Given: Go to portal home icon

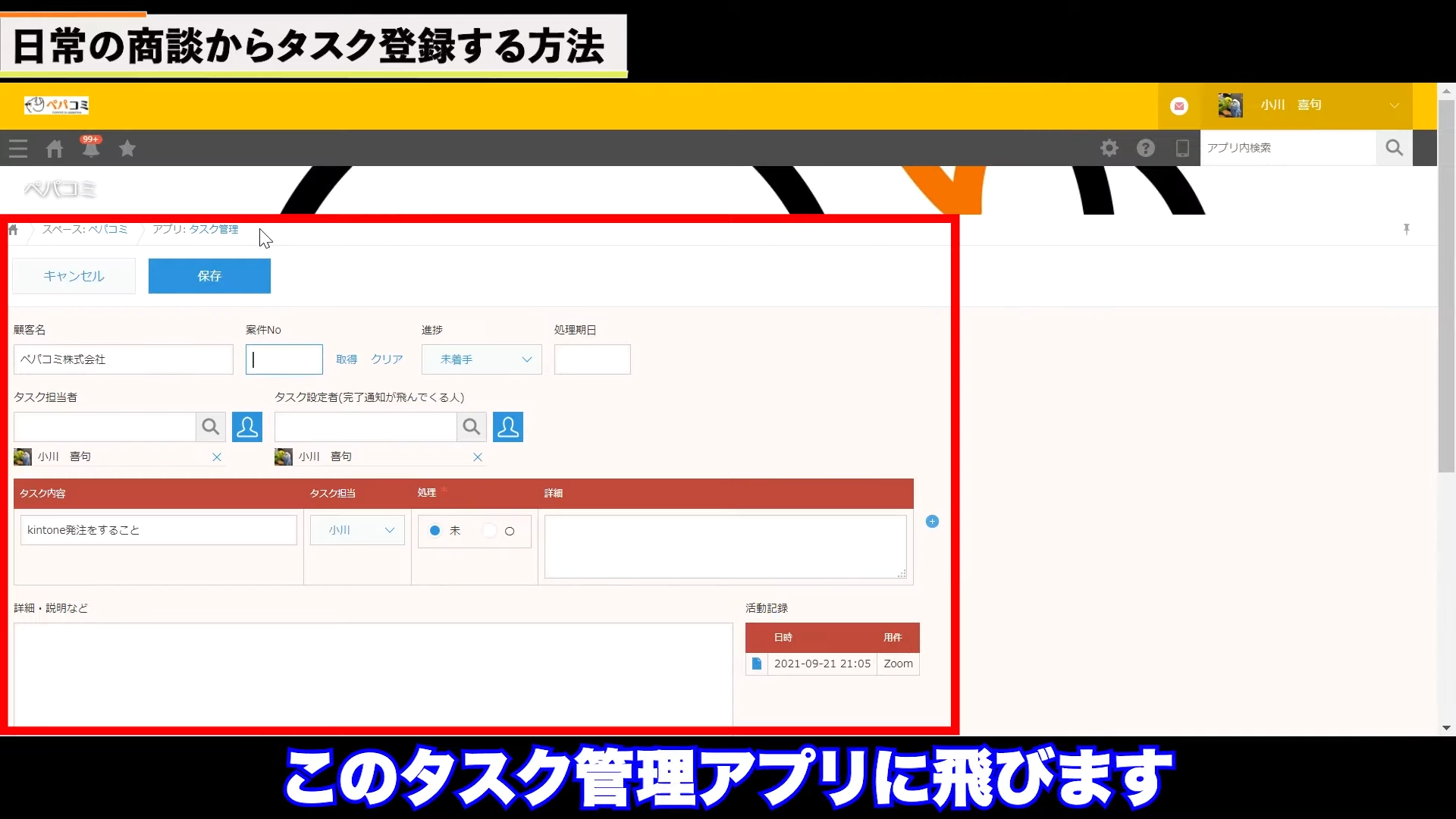Looking at the screenshot, I should coord(55,149).
